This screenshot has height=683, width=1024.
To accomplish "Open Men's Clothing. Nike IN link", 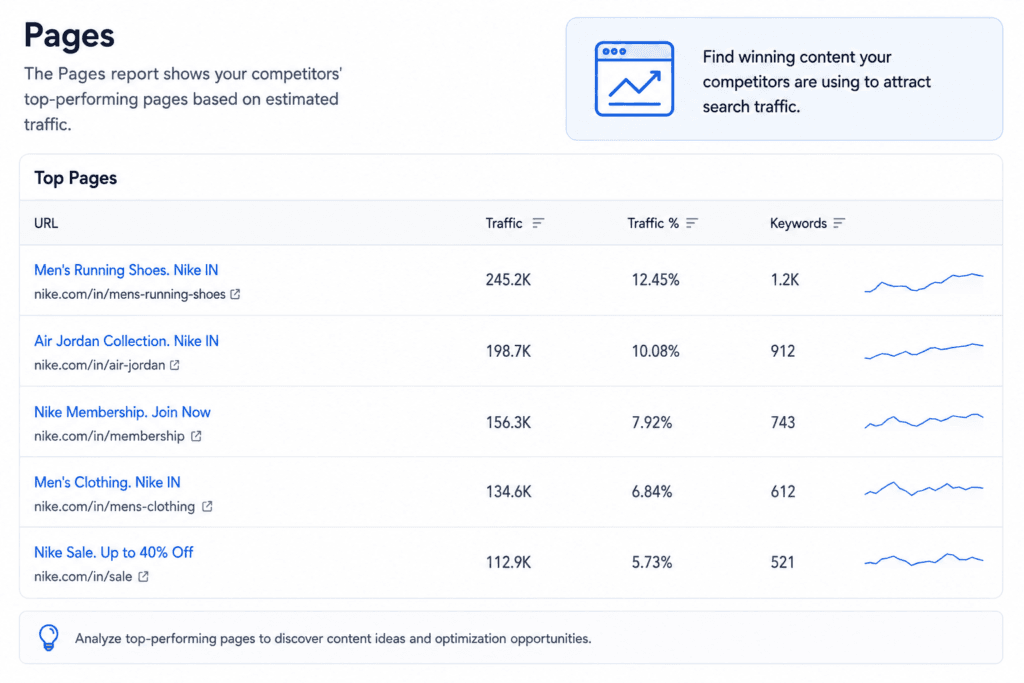I will 107,482.
